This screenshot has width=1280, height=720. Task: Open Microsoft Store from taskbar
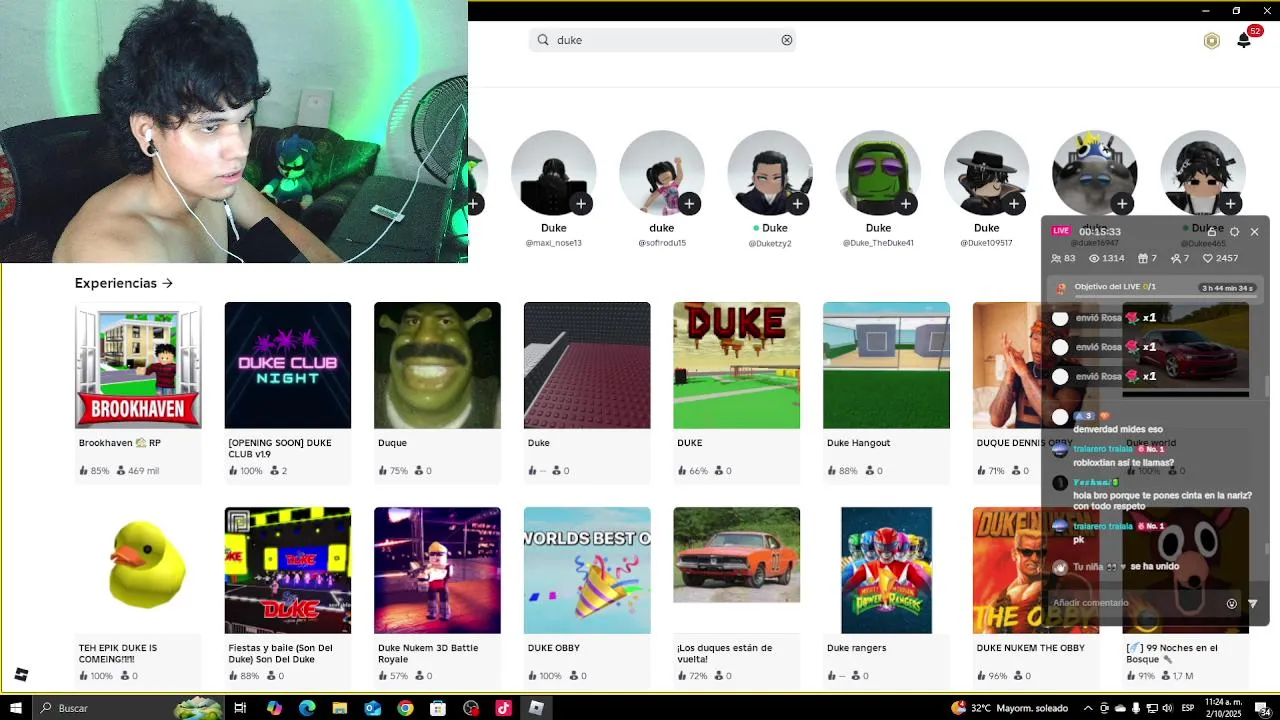tap(438, 708)
